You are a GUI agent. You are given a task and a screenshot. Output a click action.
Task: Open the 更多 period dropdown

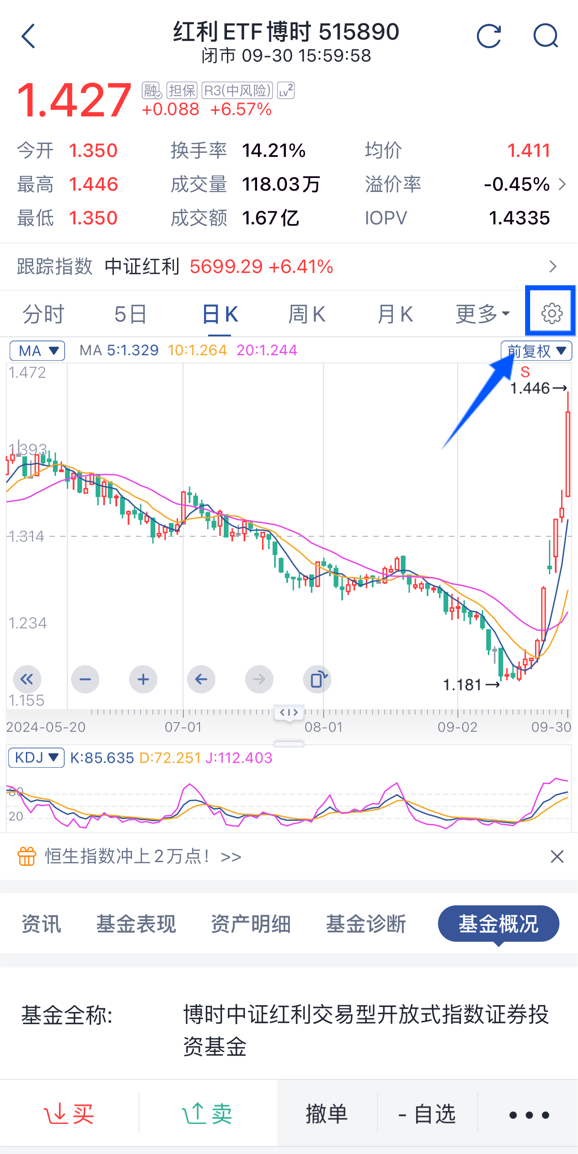(483, 315)
